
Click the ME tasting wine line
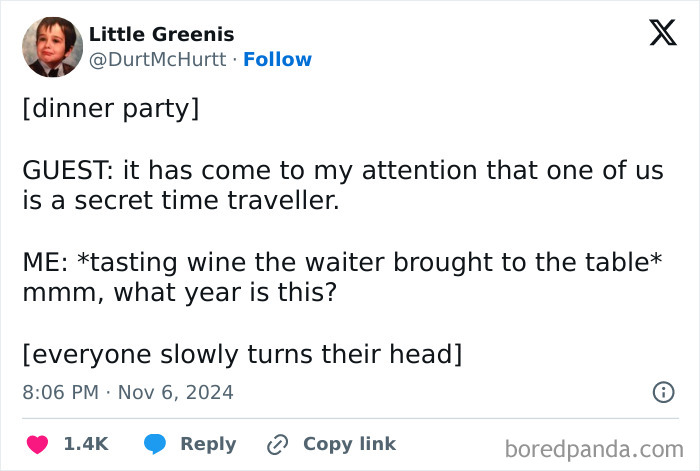(342, 262)
